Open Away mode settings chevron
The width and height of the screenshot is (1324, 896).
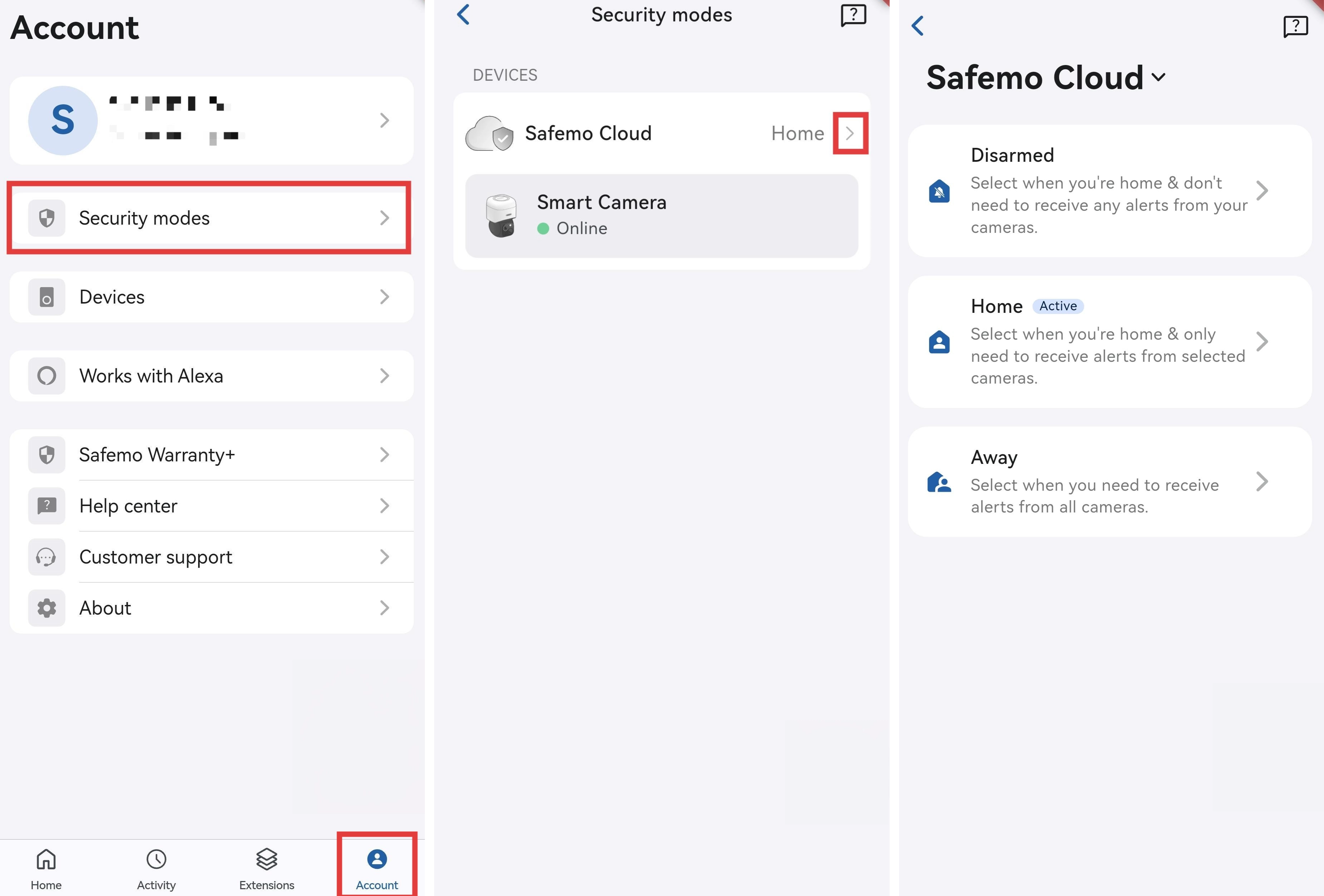pyautogui.click(x=1262, y=482)
